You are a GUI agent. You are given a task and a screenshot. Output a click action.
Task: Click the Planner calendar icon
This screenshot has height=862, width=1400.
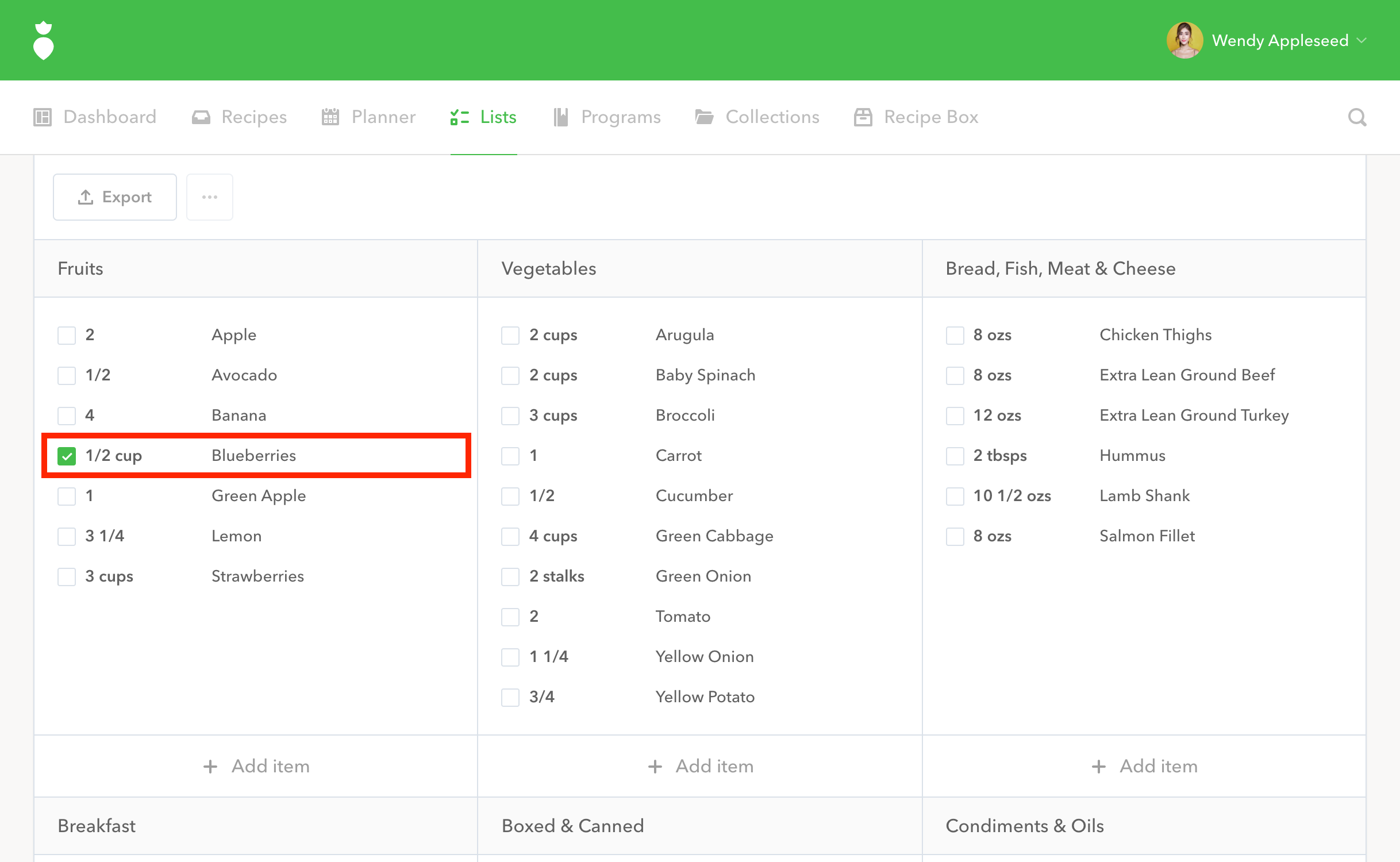click(x=330, y=117)
